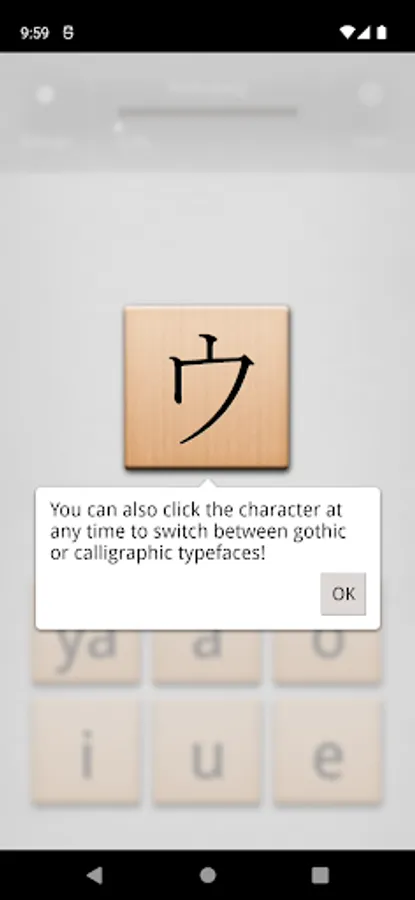Dismiss the typeface tip with OK
Screen dimensions: 415x900
pyautogui.click(x=343, y=593)
